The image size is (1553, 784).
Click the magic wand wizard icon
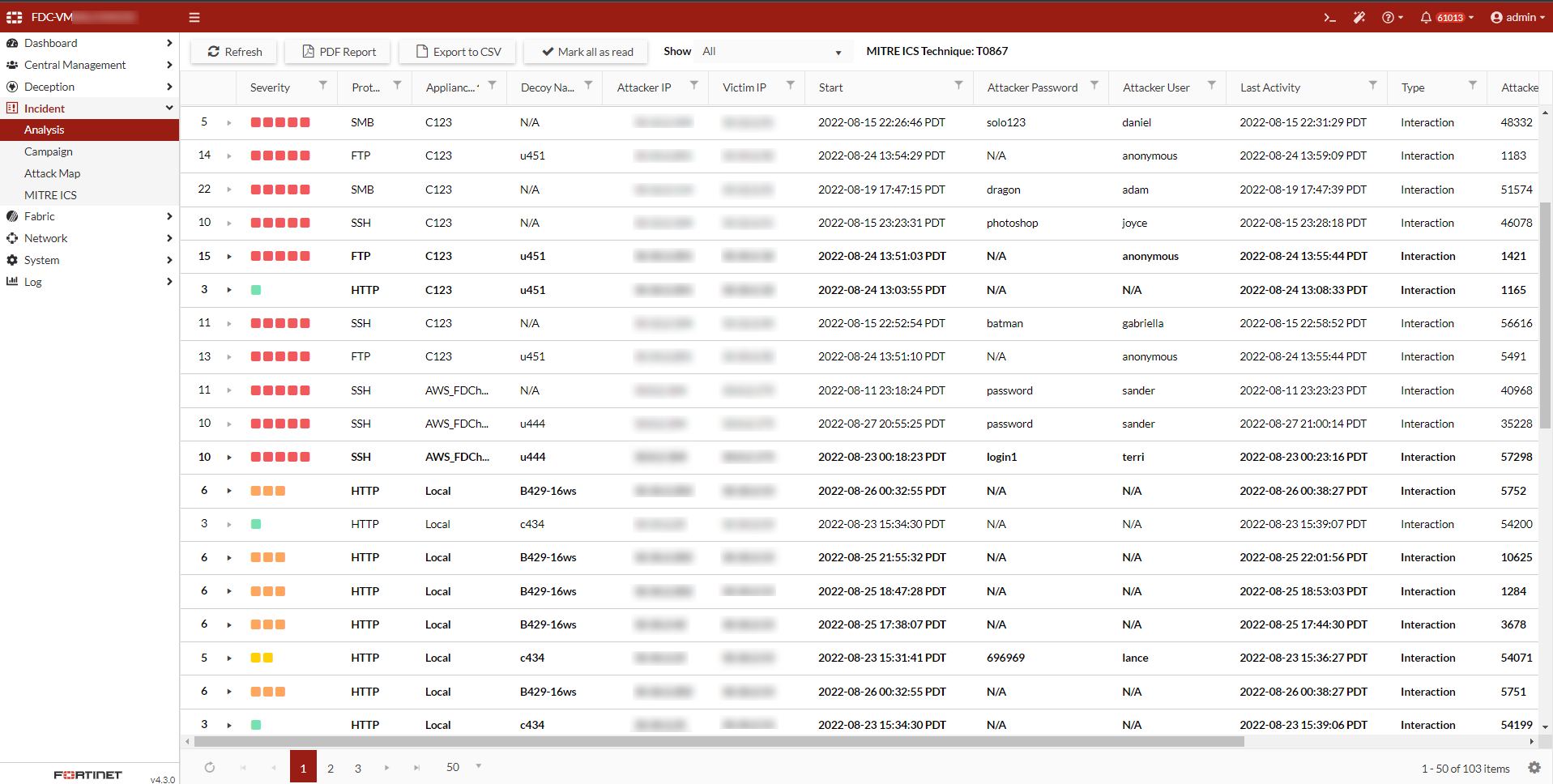[1359, 17]
